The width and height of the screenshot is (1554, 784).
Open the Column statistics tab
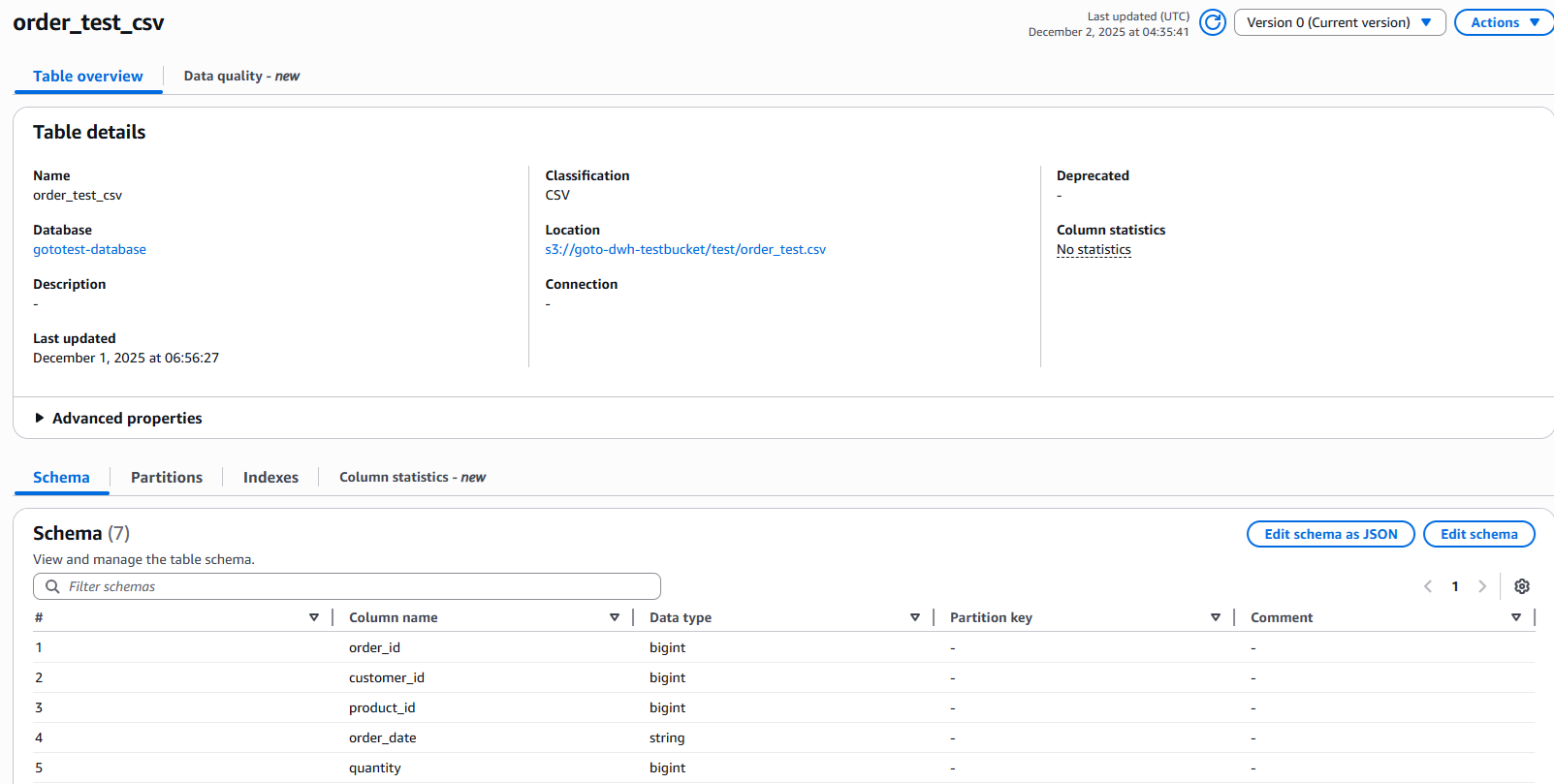coord(412,477)
